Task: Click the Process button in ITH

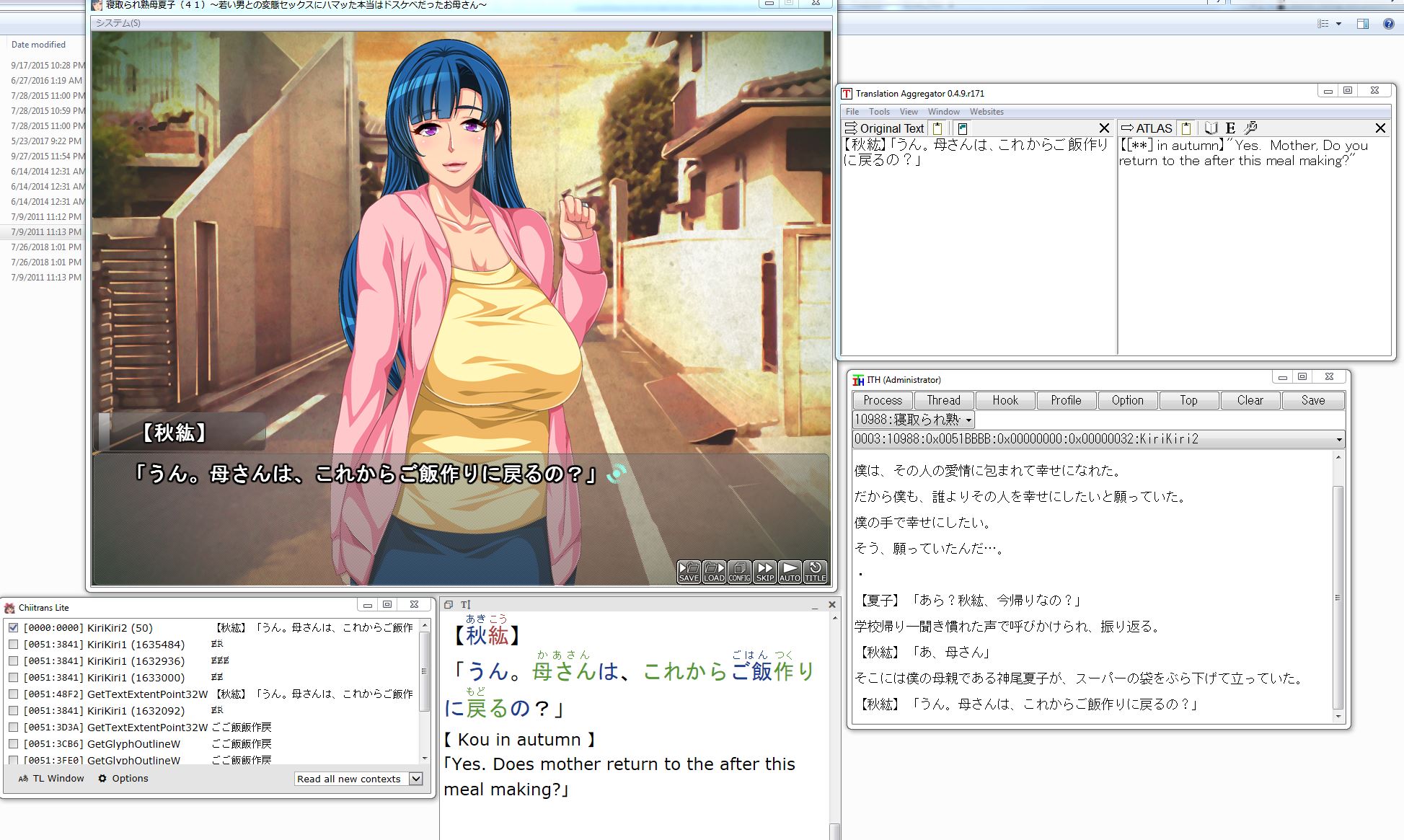Action: point(883,400)
